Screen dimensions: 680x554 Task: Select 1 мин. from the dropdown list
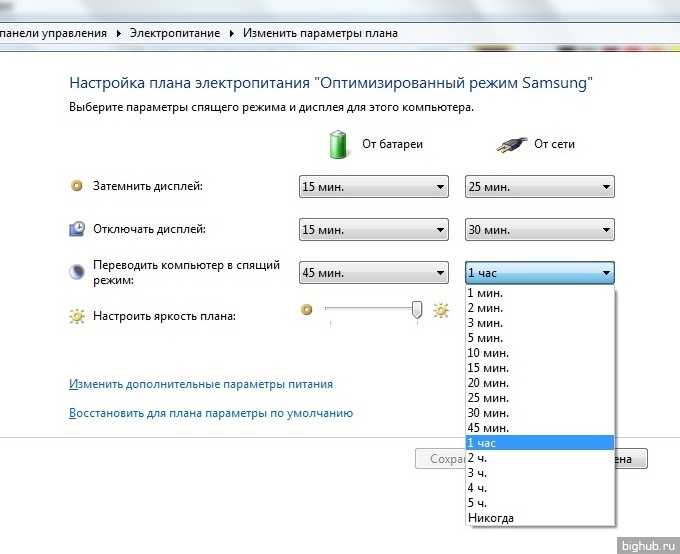pos(540,293)
